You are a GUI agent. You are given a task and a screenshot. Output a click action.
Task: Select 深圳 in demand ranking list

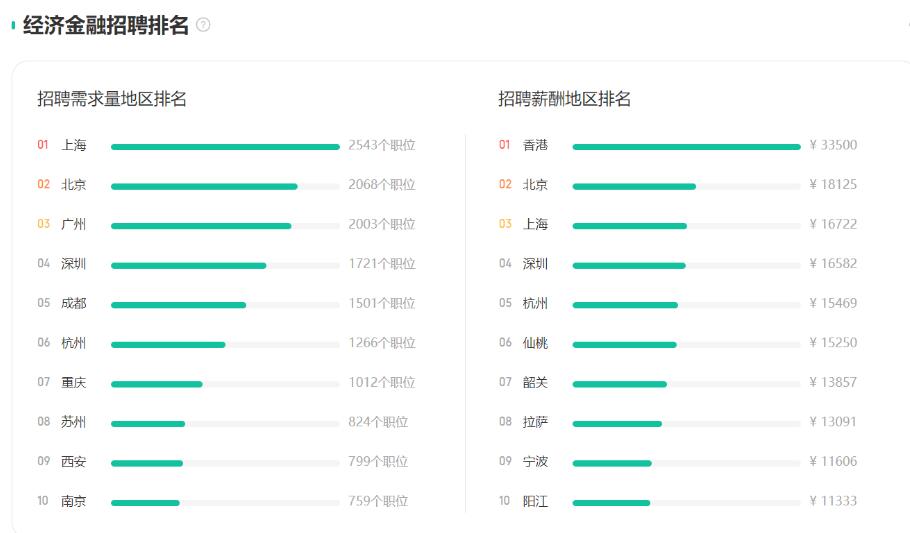coord(74,264)
